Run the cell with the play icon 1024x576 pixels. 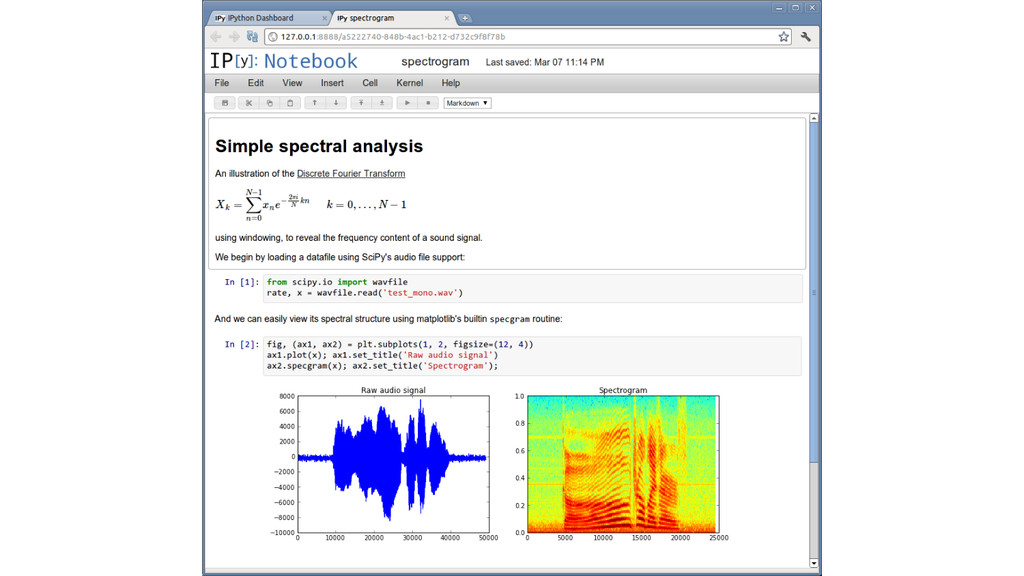pyautogui.click(x=407, y=103)
